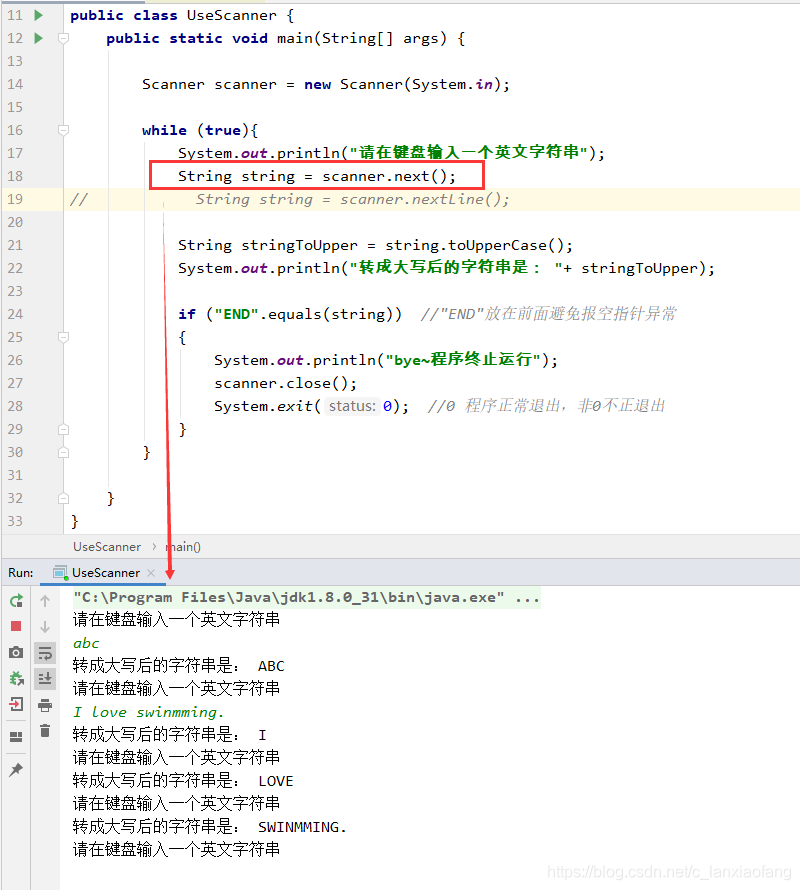Click 'public static void main(String[] args) {' line
The image size is (800, 890).
286,38
